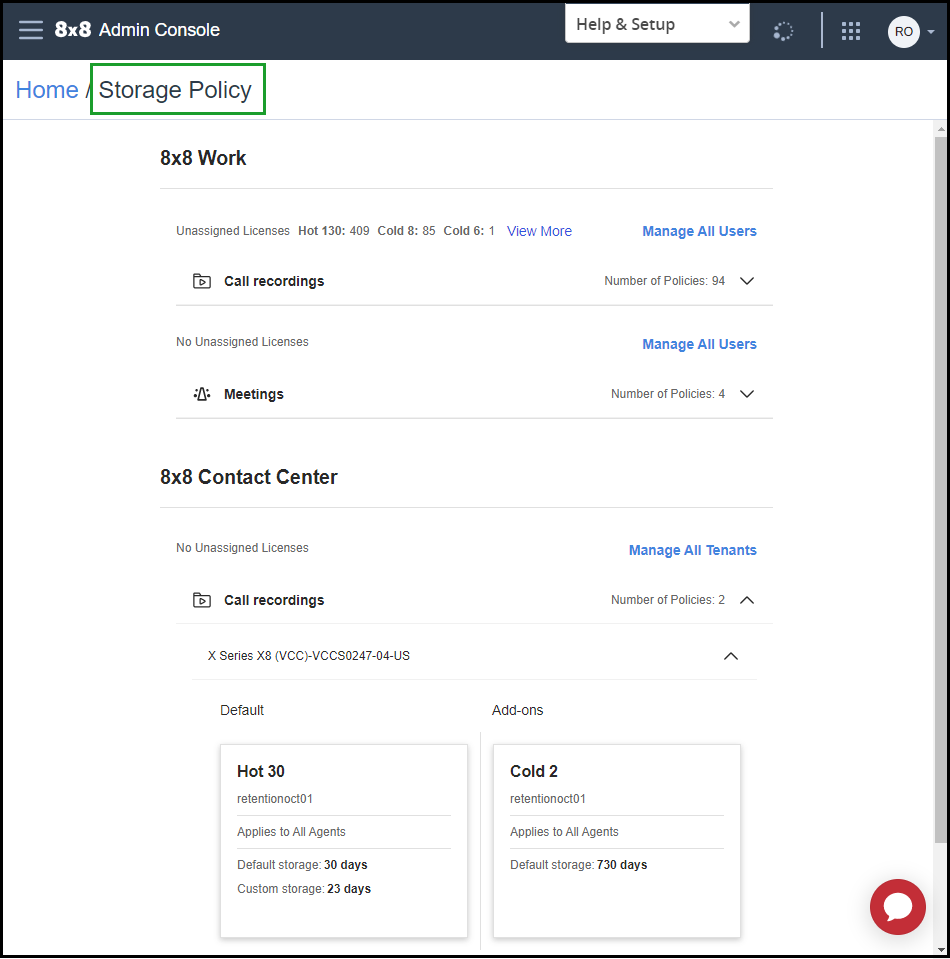The image size is (950, 959).
Task: Click the Default column label
Action: click(242, 710)
